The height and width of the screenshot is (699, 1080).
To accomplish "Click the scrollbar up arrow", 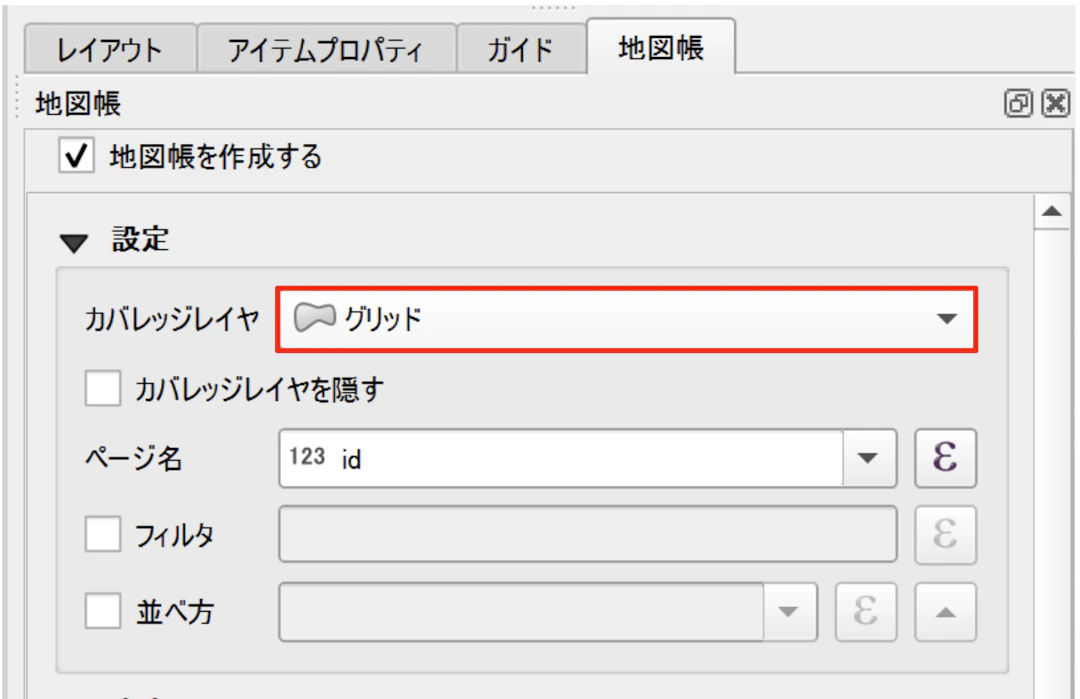I will 1051,212.
